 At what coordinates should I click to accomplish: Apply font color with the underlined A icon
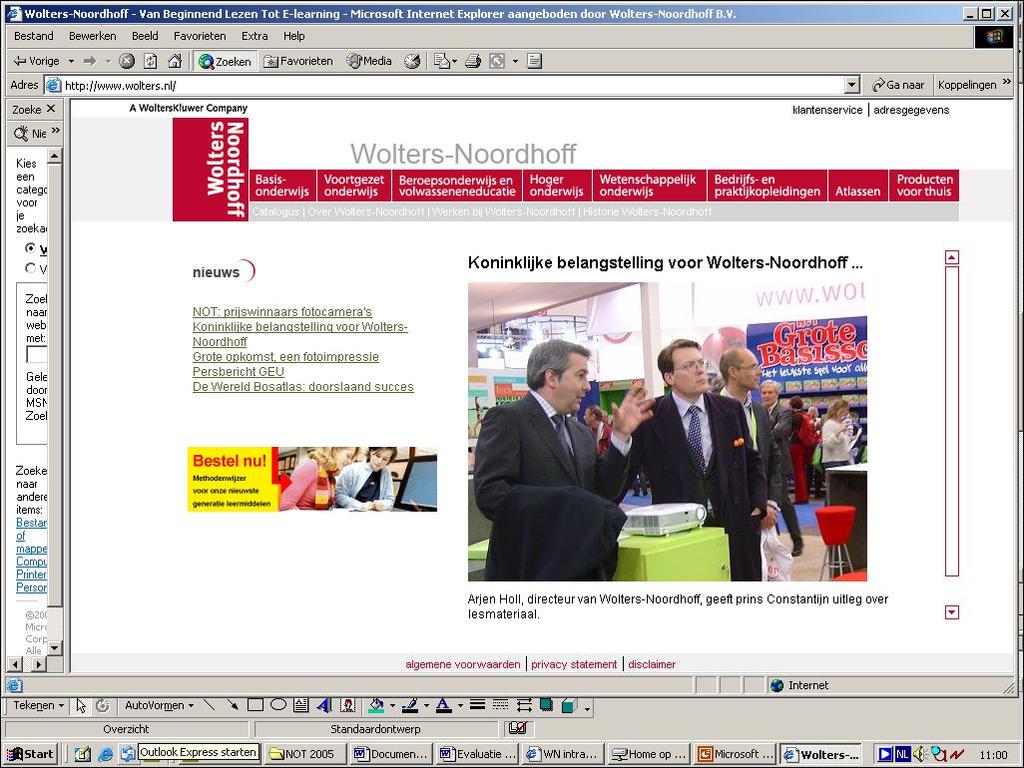444,705
